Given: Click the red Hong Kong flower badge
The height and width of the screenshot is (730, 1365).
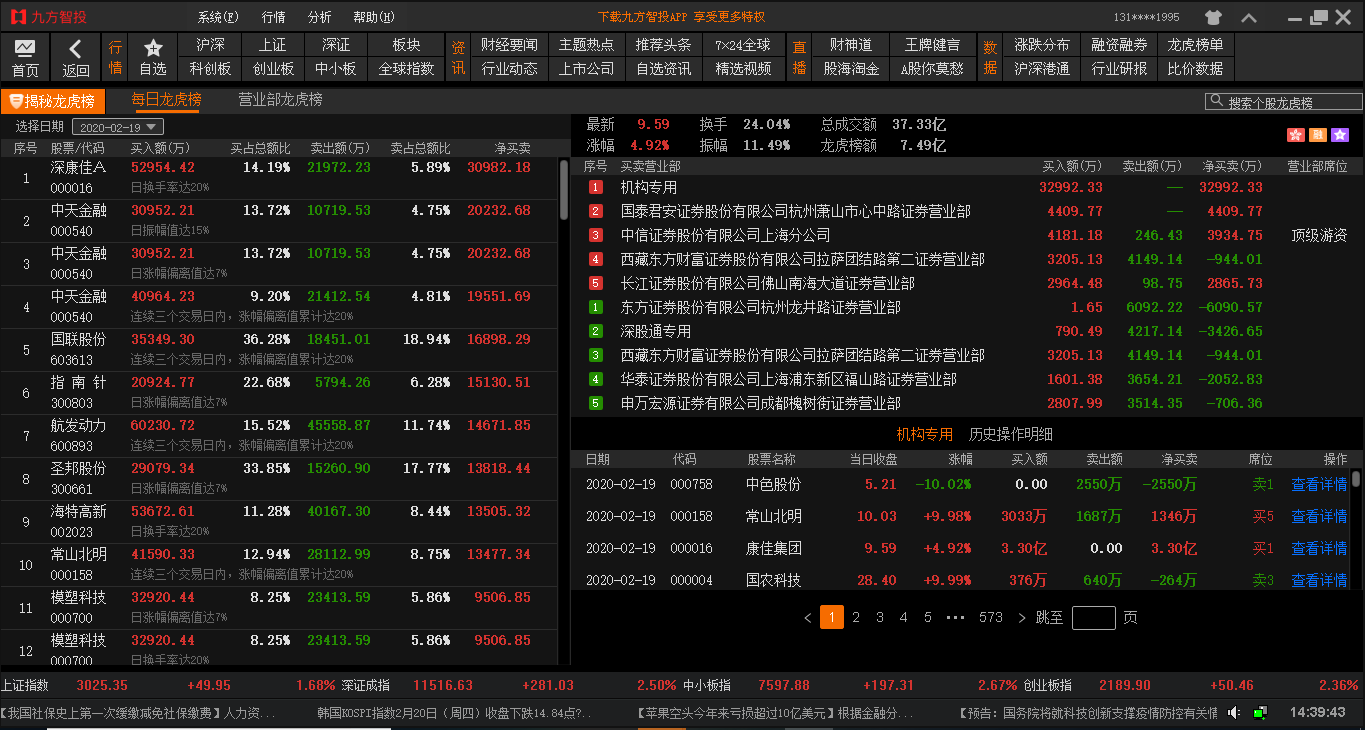Looking at the screenshot, I should [1296, 135].
